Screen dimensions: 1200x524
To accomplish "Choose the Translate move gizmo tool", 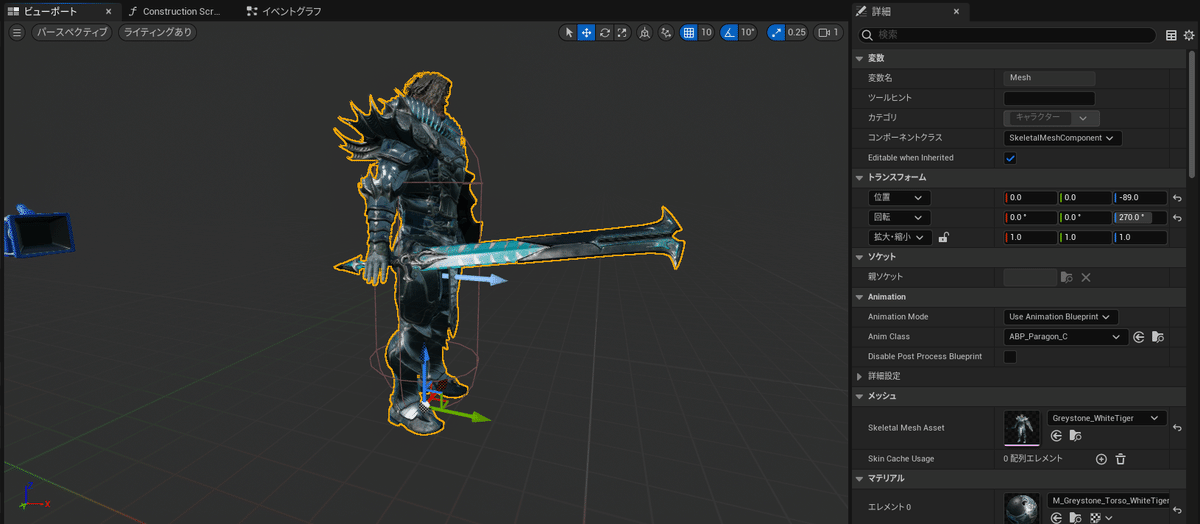I will [586, 32].
